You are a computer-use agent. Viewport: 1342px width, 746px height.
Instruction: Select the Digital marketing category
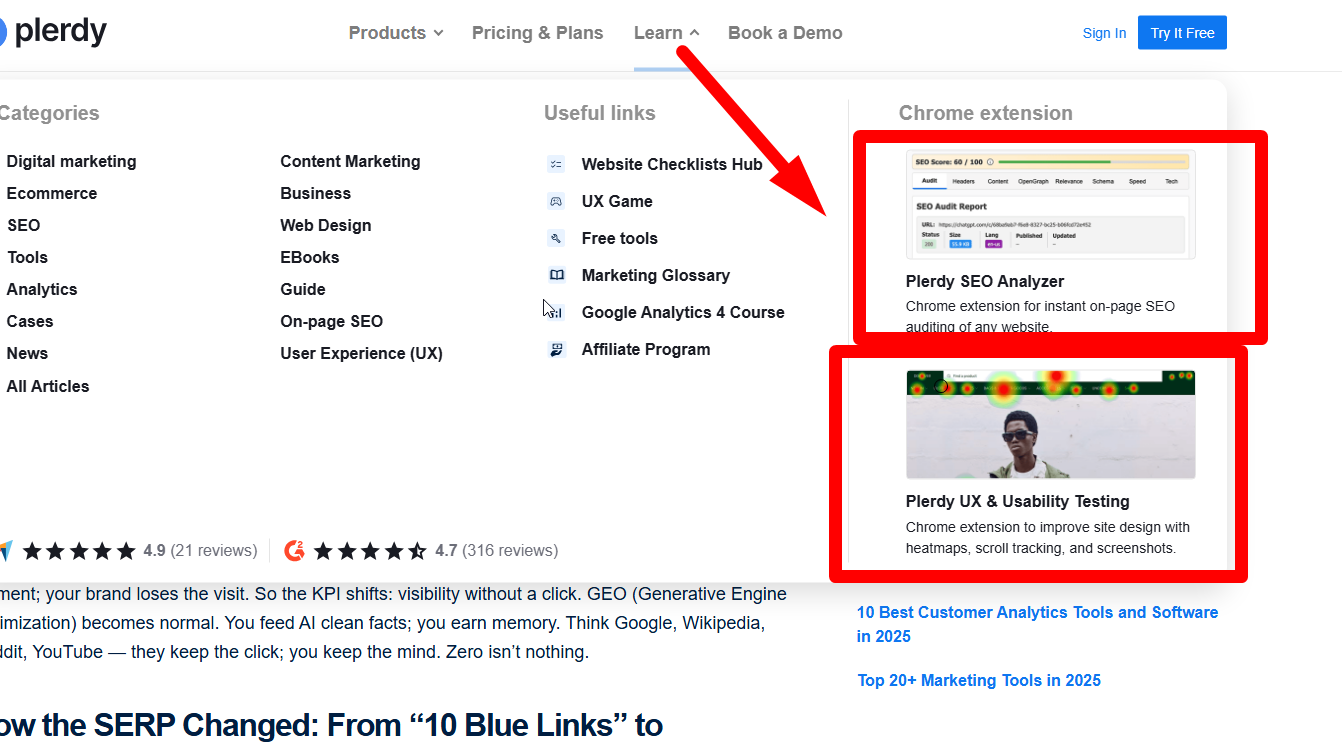click(x=71, y=161)
